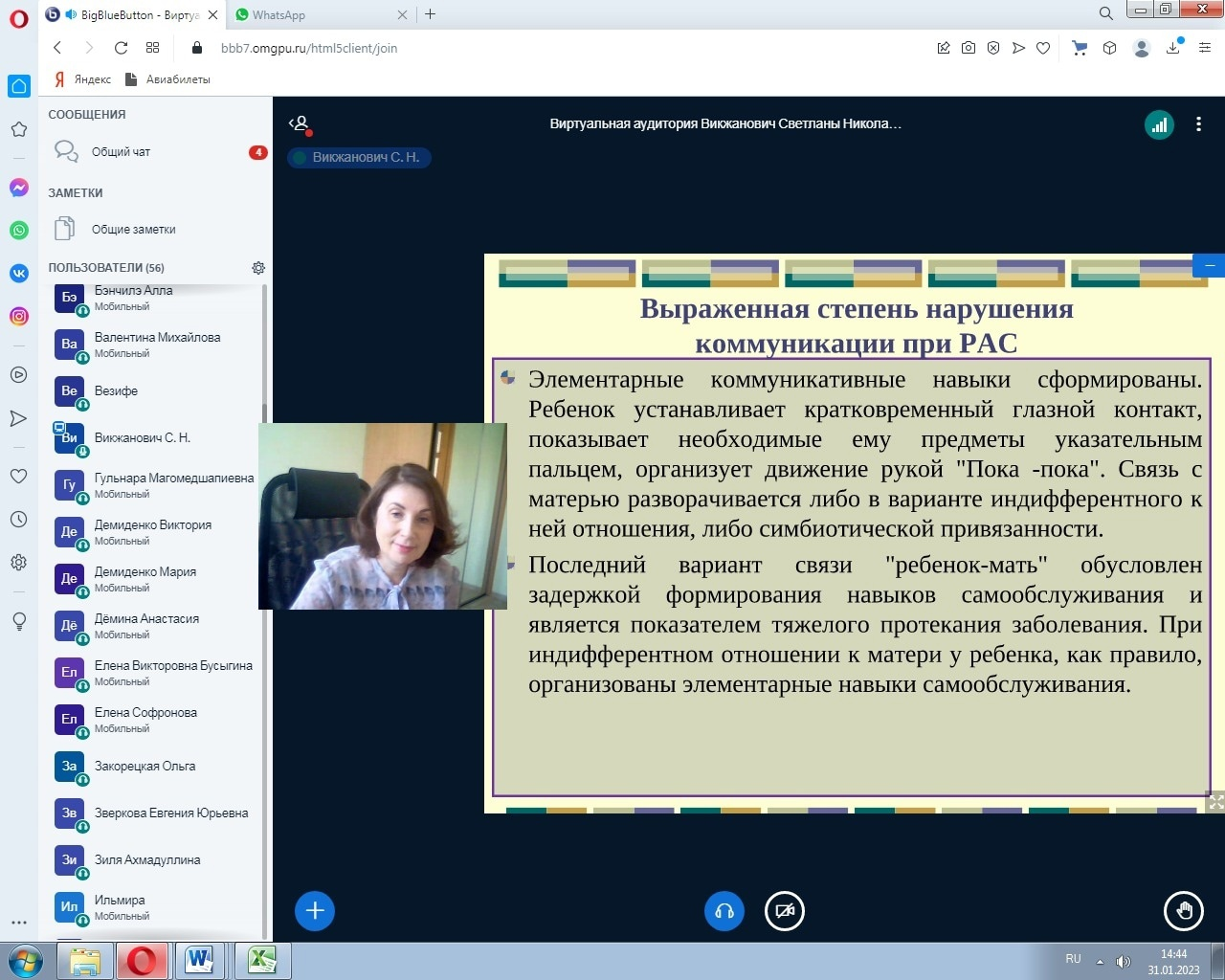Open a new browser tab
Image resolution: width=1225 pixels, height=980 pixels.
tap(431, 14)
